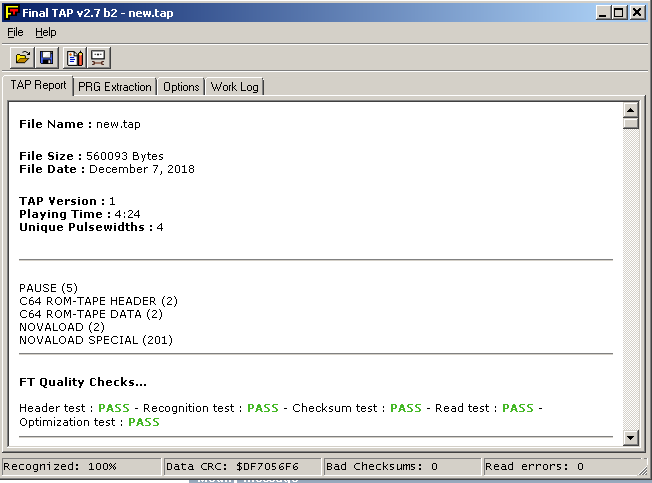The height and width of the screenshot is (483, 652).
Task: Minimize the Final TAP window
Action: [603, 12]
